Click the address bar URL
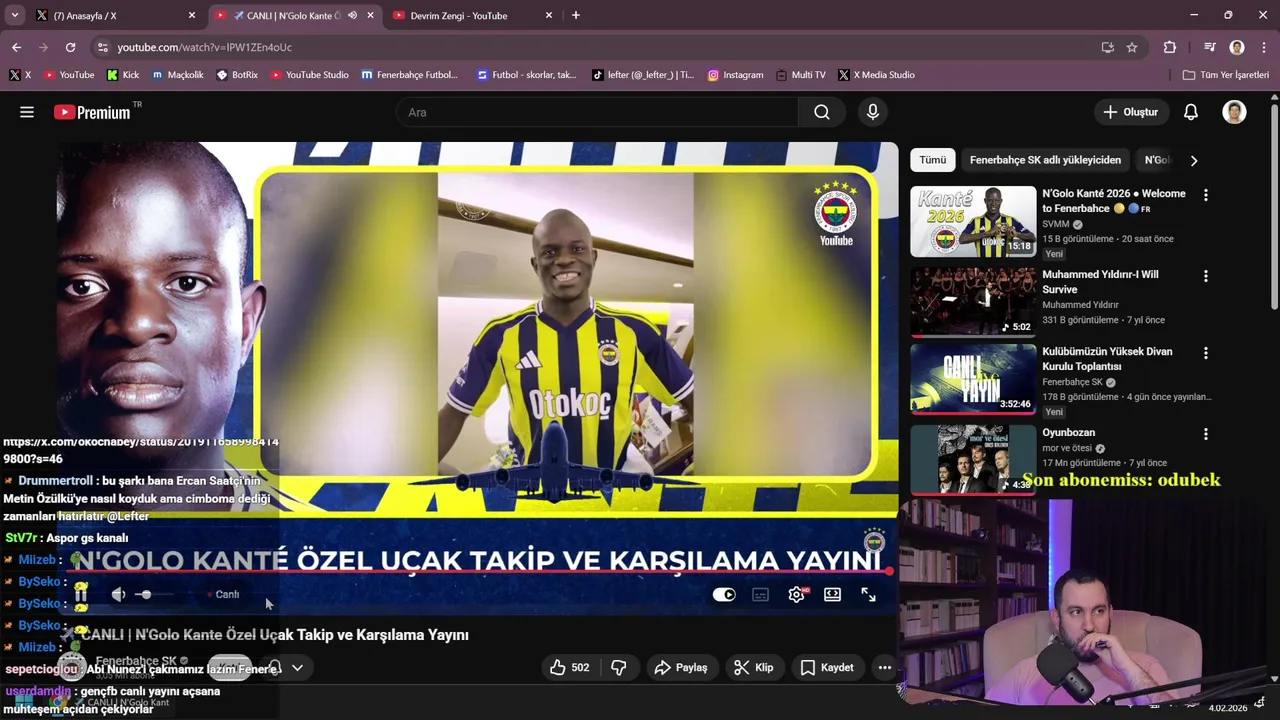Image resolution: width=1280 pixels, height=720 pixels. click(x=204, y=47)
